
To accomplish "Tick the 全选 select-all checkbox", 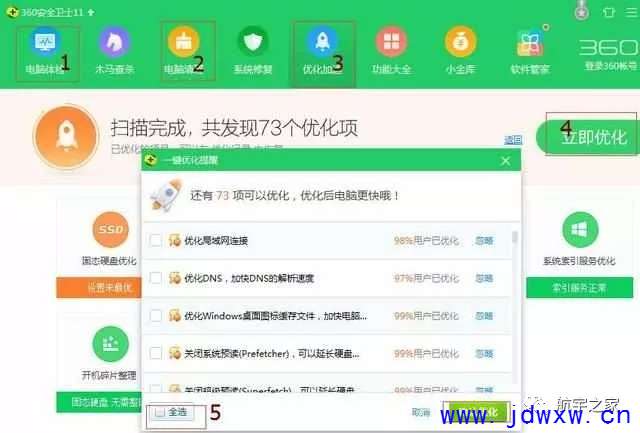I will (x=160, y=412).
